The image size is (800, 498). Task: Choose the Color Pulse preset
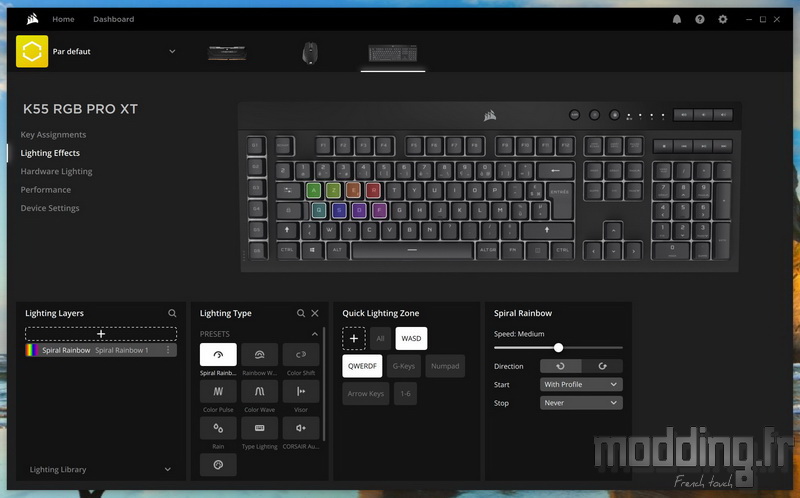(218, 391)
